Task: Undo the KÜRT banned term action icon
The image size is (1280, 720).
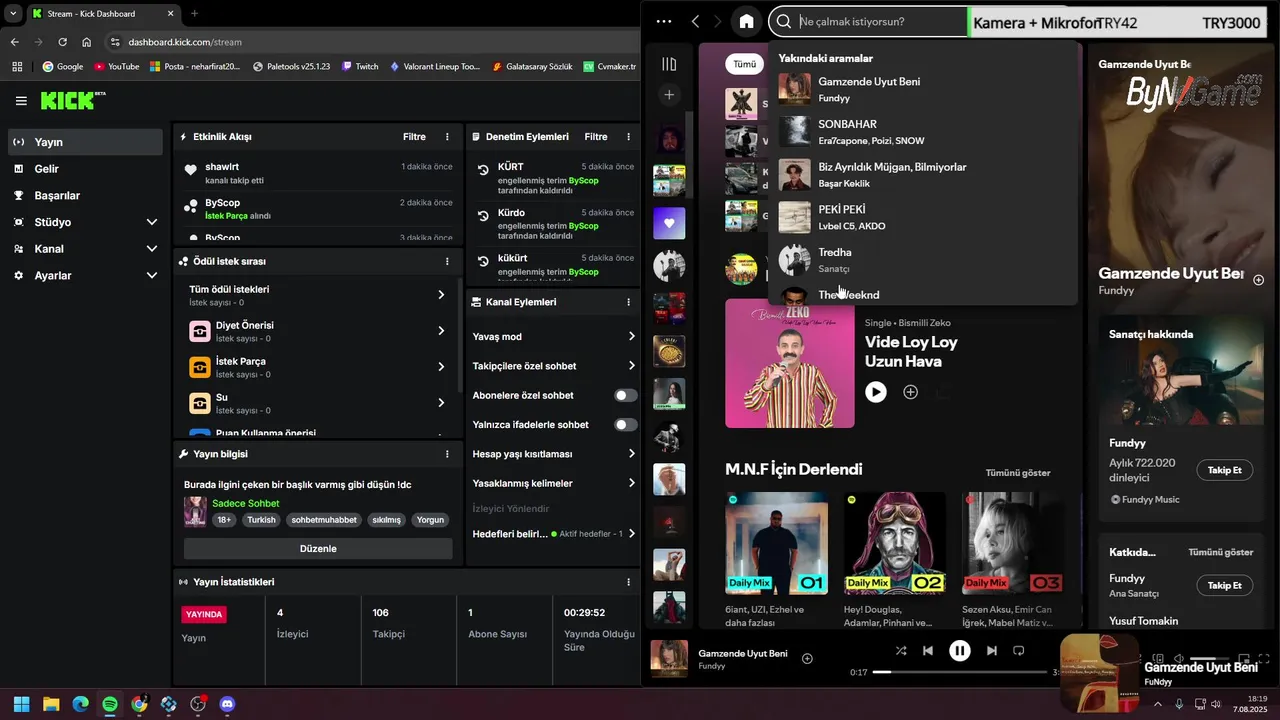Action: coord(483,170)
